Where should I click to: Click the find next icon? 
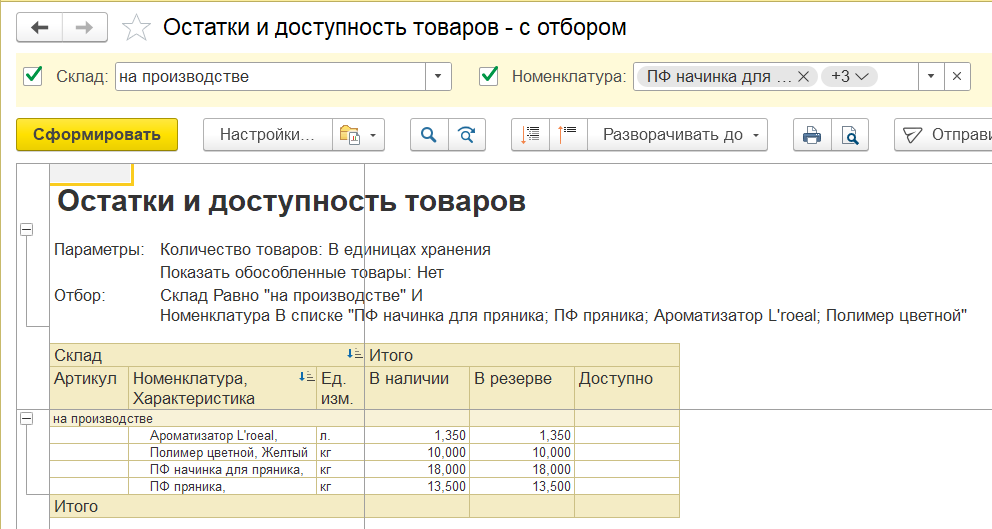(466, 135)
